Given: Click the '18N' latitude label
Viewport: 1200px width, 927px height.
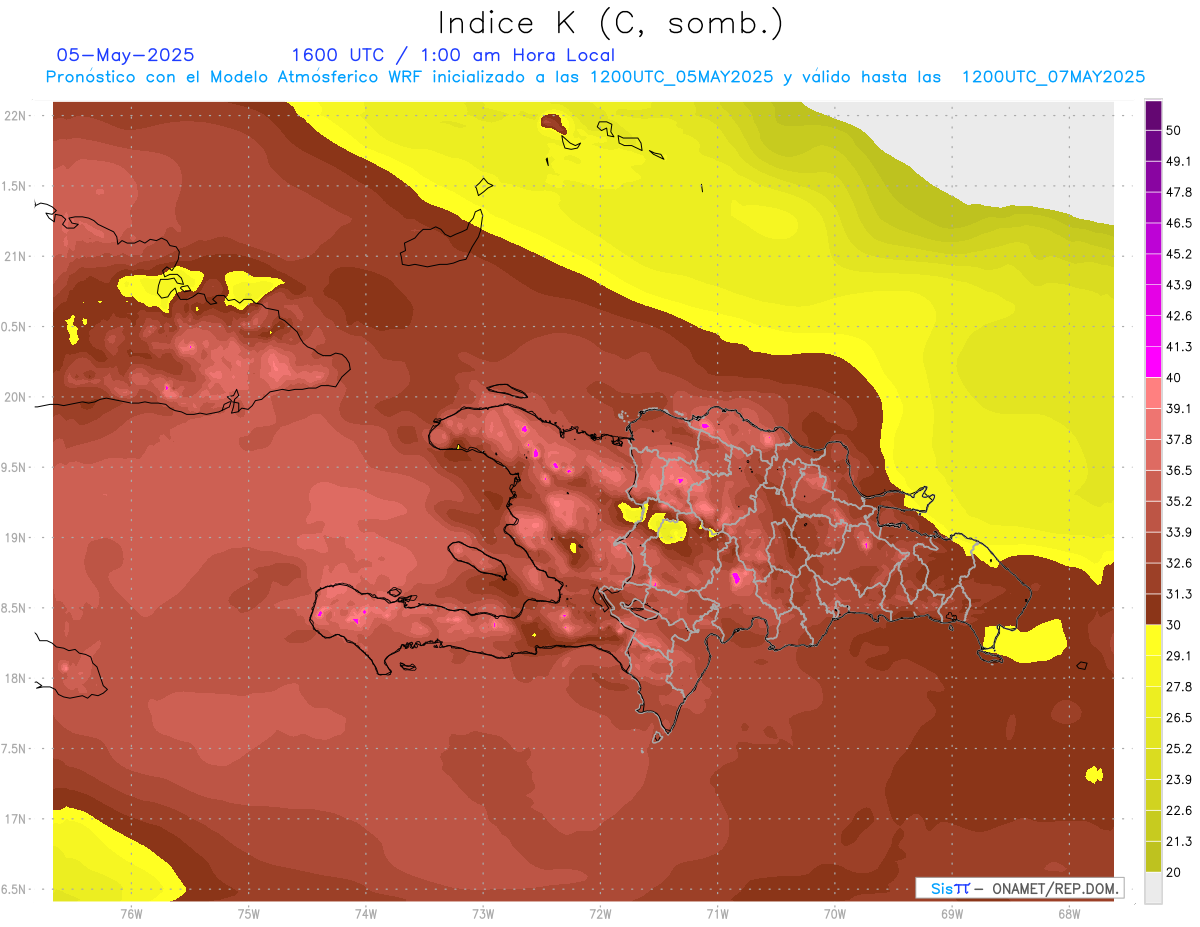Looking at the screenshot, I should (17, 679).
